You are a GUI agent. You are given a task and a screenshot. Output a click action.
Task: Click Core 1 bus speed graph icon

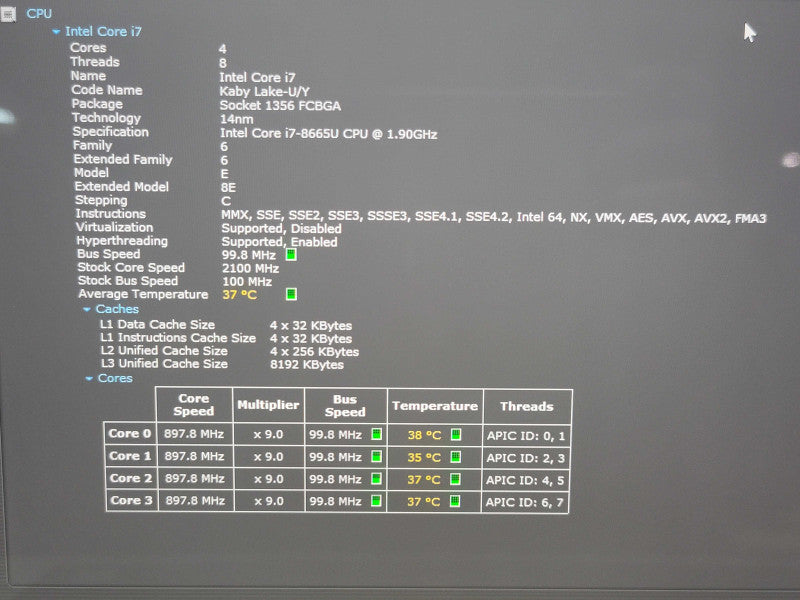pyautogui.click(x=376, y=456)
